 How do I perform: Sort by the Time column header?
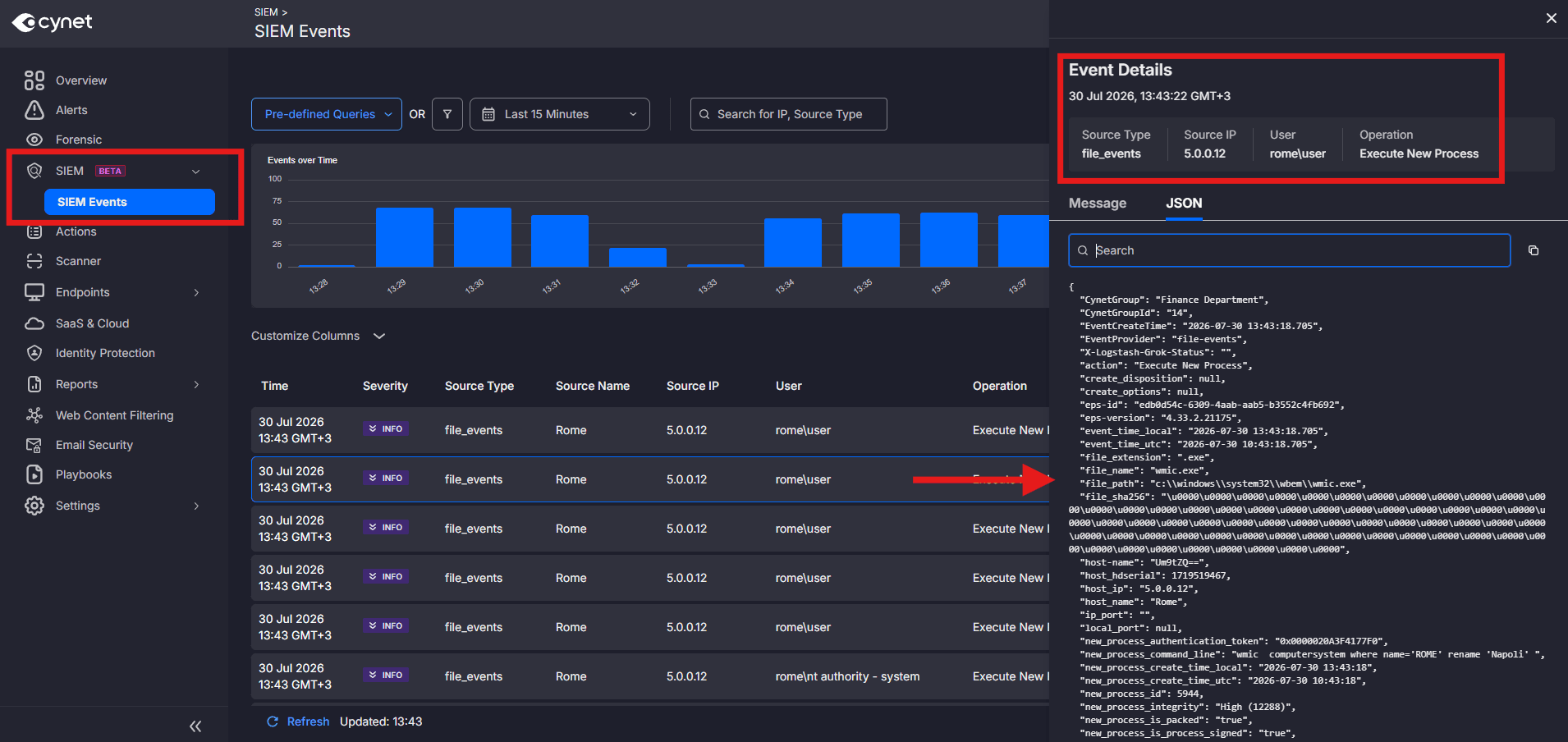click(x=275, y=386)
